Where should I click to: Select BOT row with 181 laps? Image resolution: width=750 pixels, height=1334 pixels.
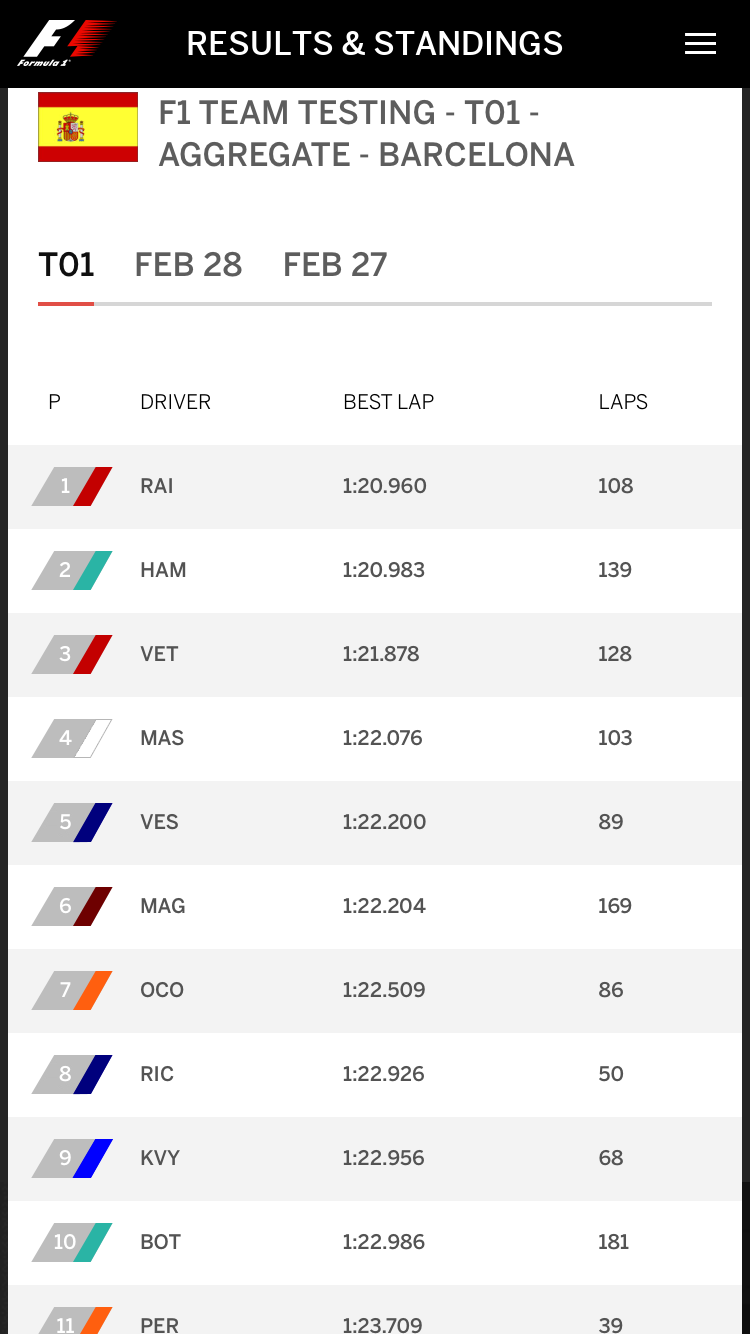coord(375,1242)
